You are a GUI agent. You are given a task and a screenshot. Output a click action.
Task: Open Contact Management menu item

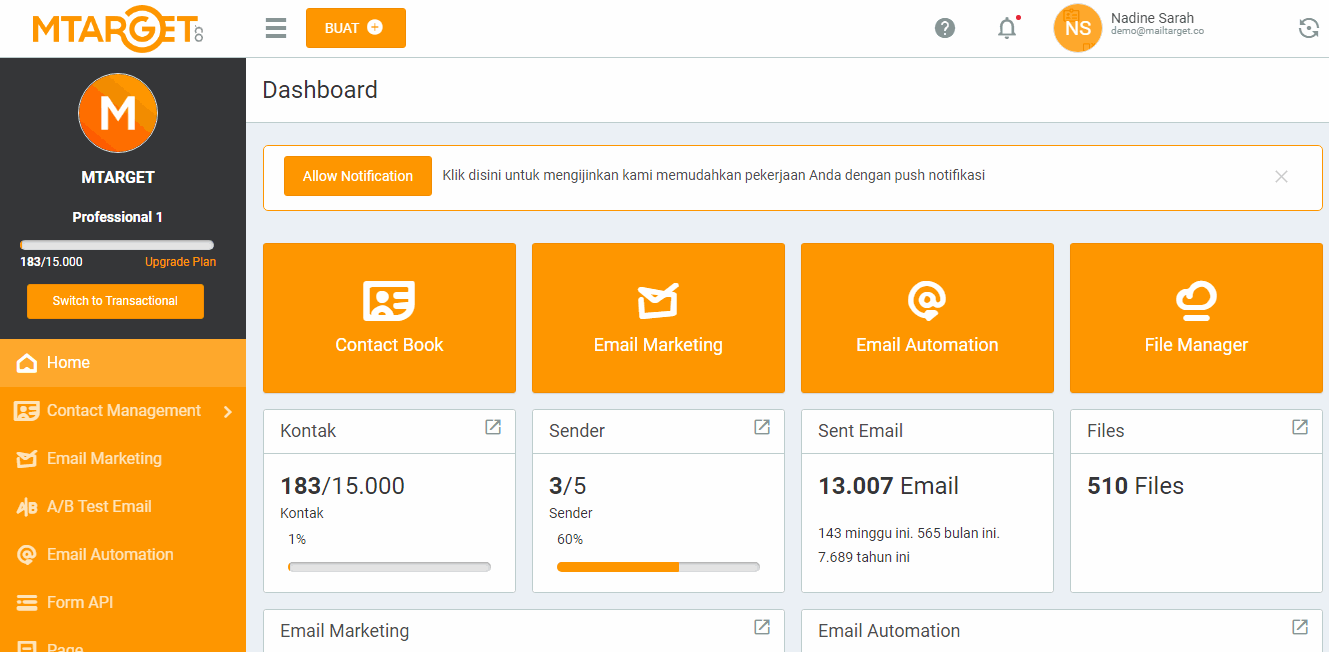[x=123, y=411]
